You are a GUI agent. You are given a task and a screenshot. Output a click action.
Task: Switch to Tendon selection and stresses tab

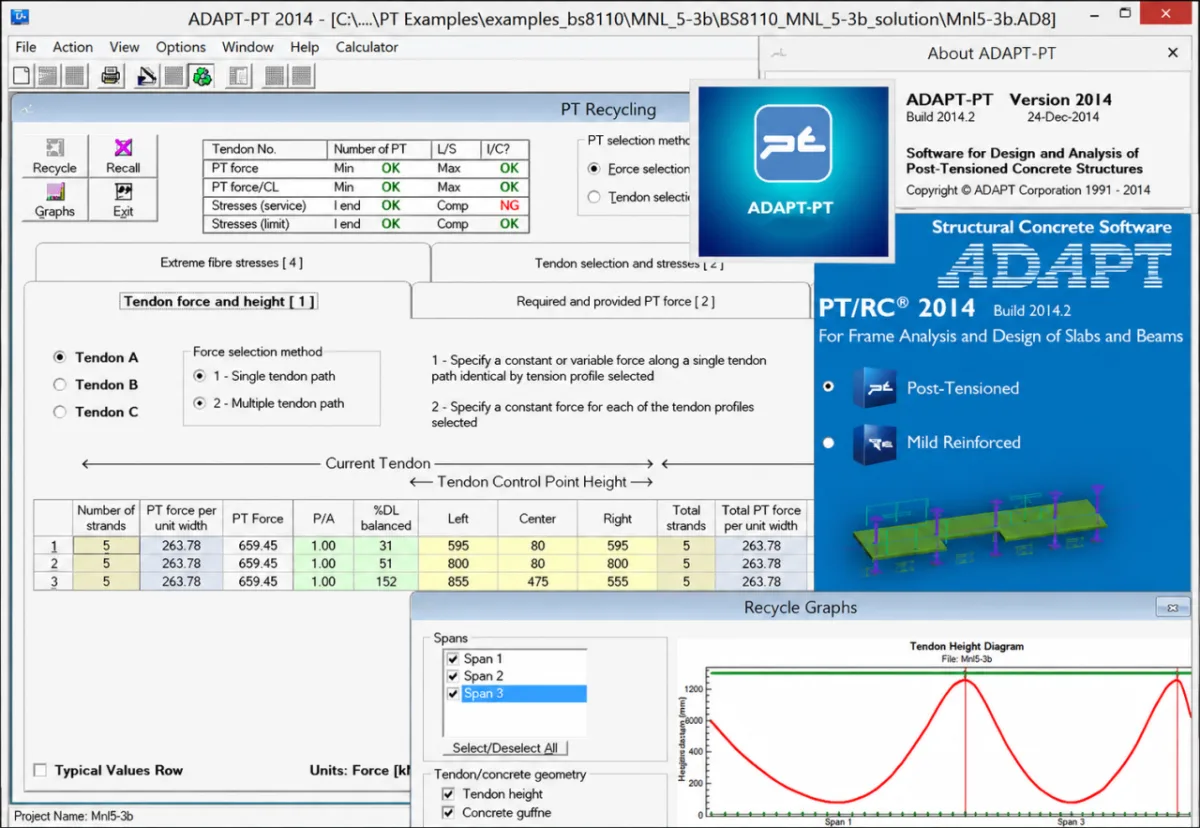[620, 264]
